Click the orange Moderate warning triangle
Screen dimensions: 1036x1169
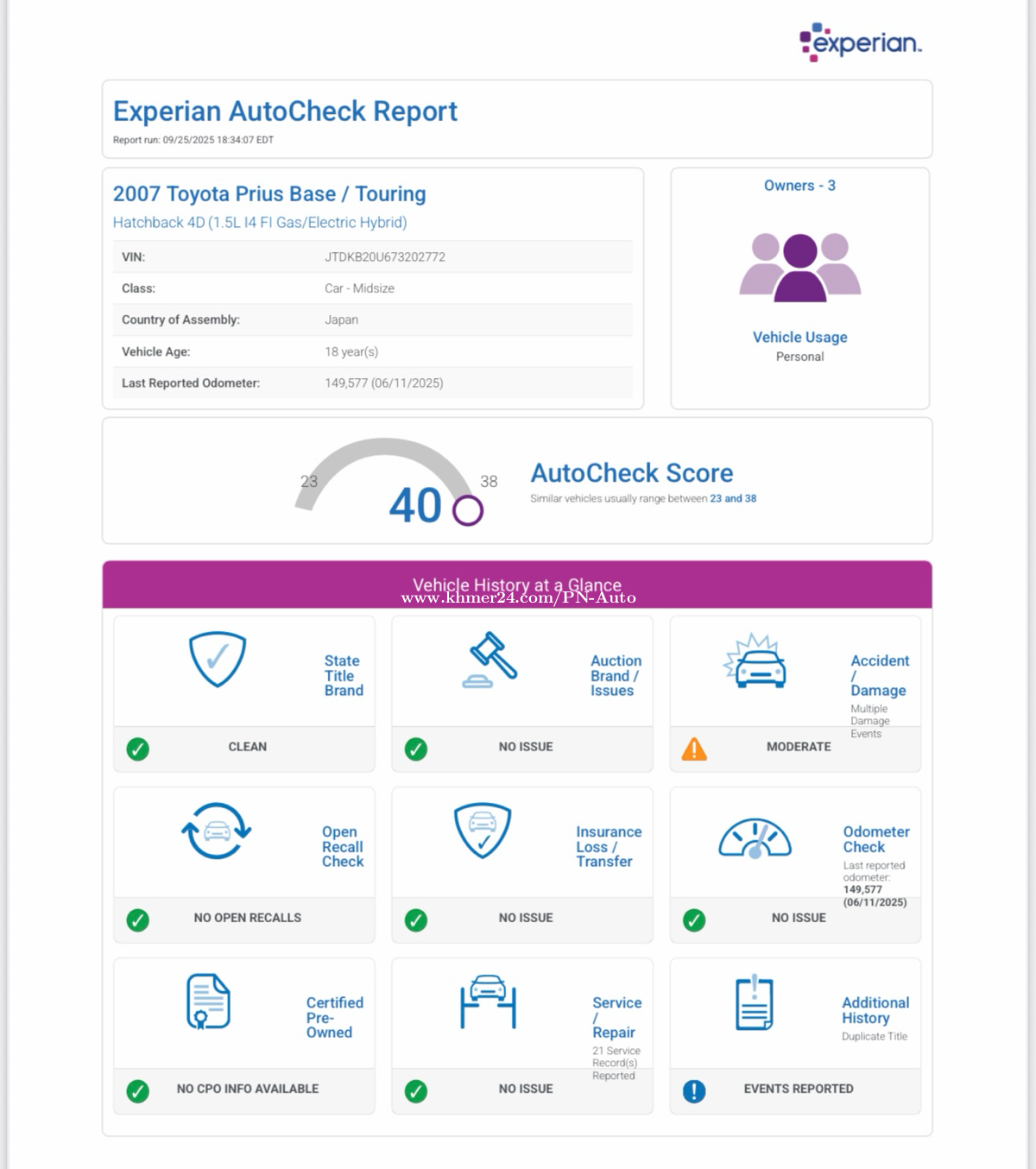694,749
